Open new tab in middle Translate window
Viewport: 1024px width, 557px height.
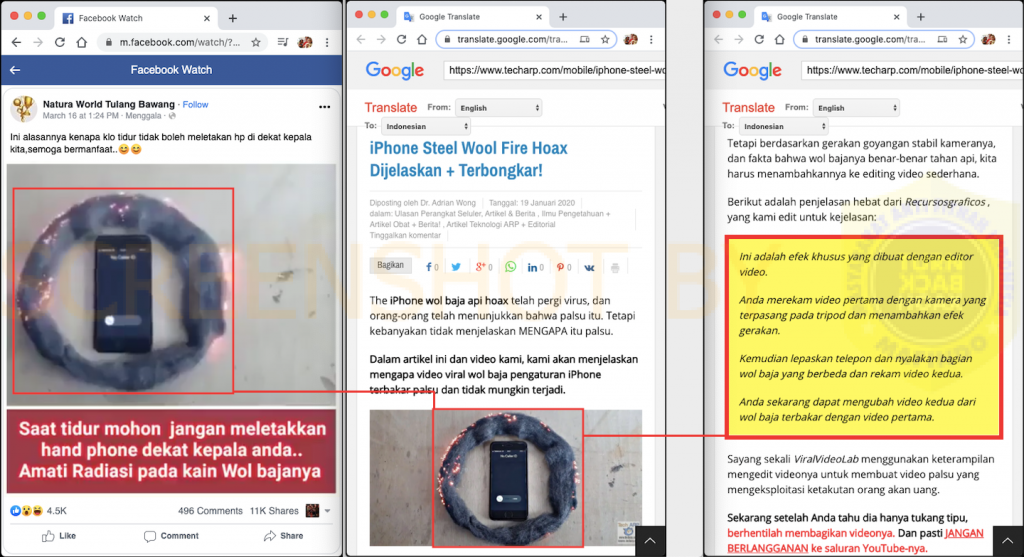click(563, 17)
